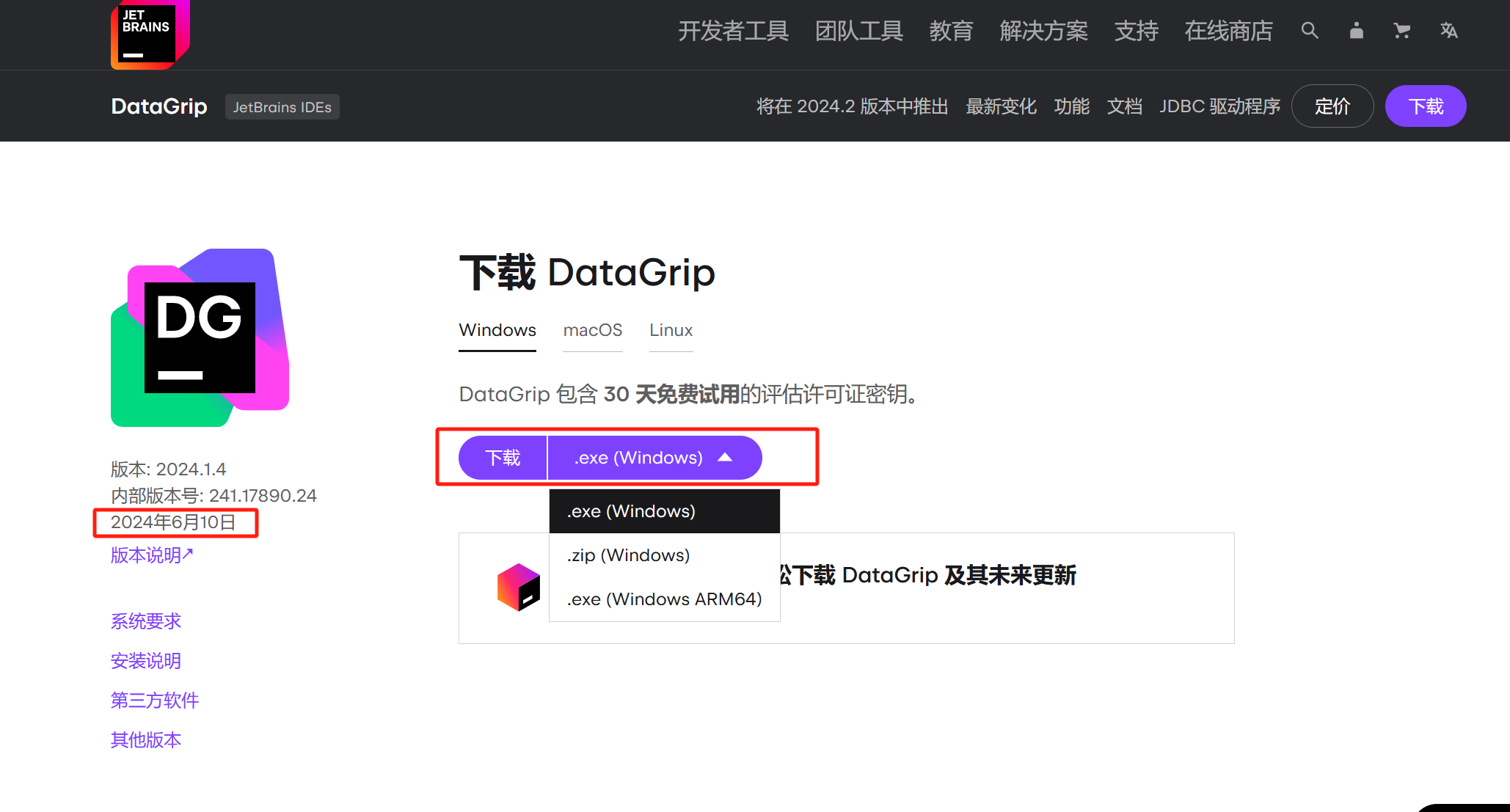The width and height of the screenshot is (1510, 812).
Task: Open the 在线商店 menu
Action: 1228,31
